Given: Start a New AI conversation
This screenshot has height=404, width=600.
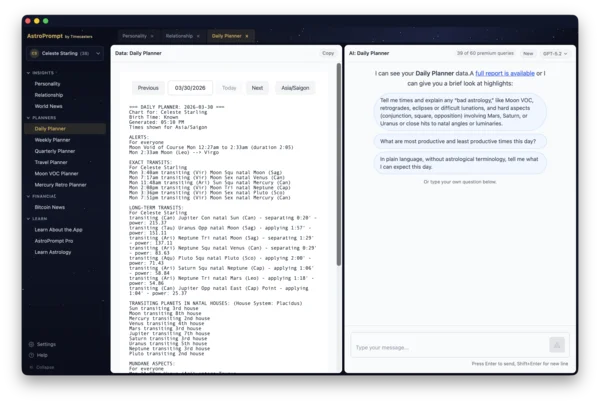Looking at the screenshot, I should point(528,54).
